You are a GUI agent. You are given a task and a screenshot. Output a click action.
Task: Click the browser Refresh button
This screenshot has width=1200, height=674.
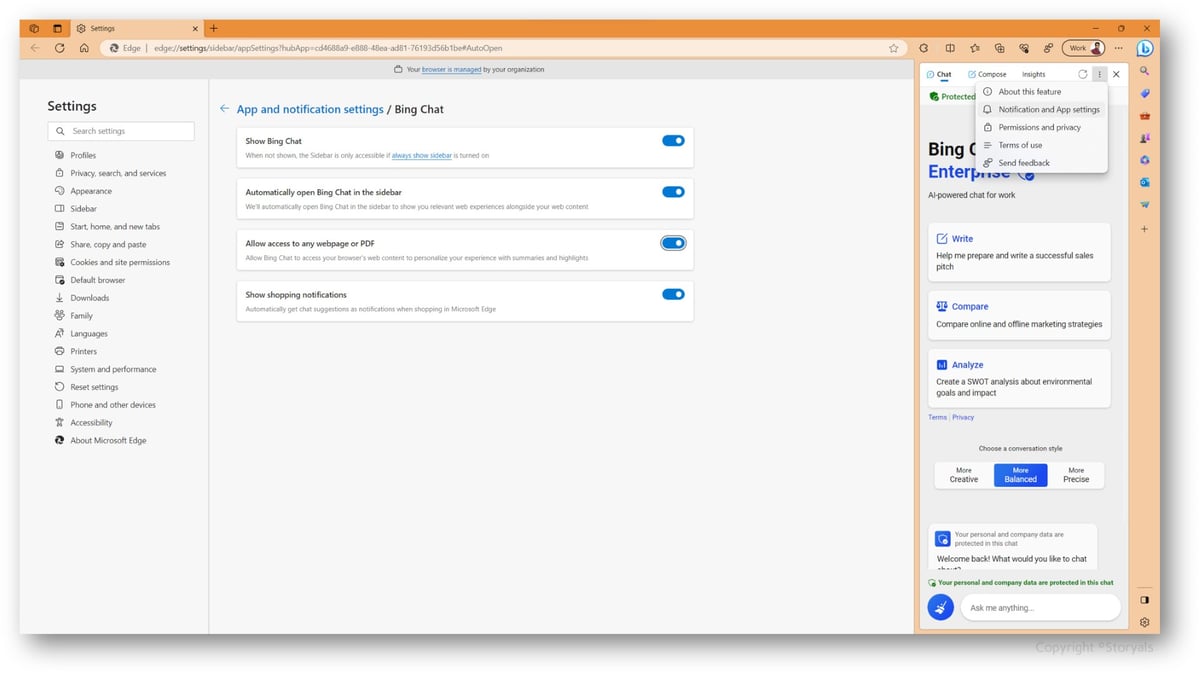tap(60, 47)
